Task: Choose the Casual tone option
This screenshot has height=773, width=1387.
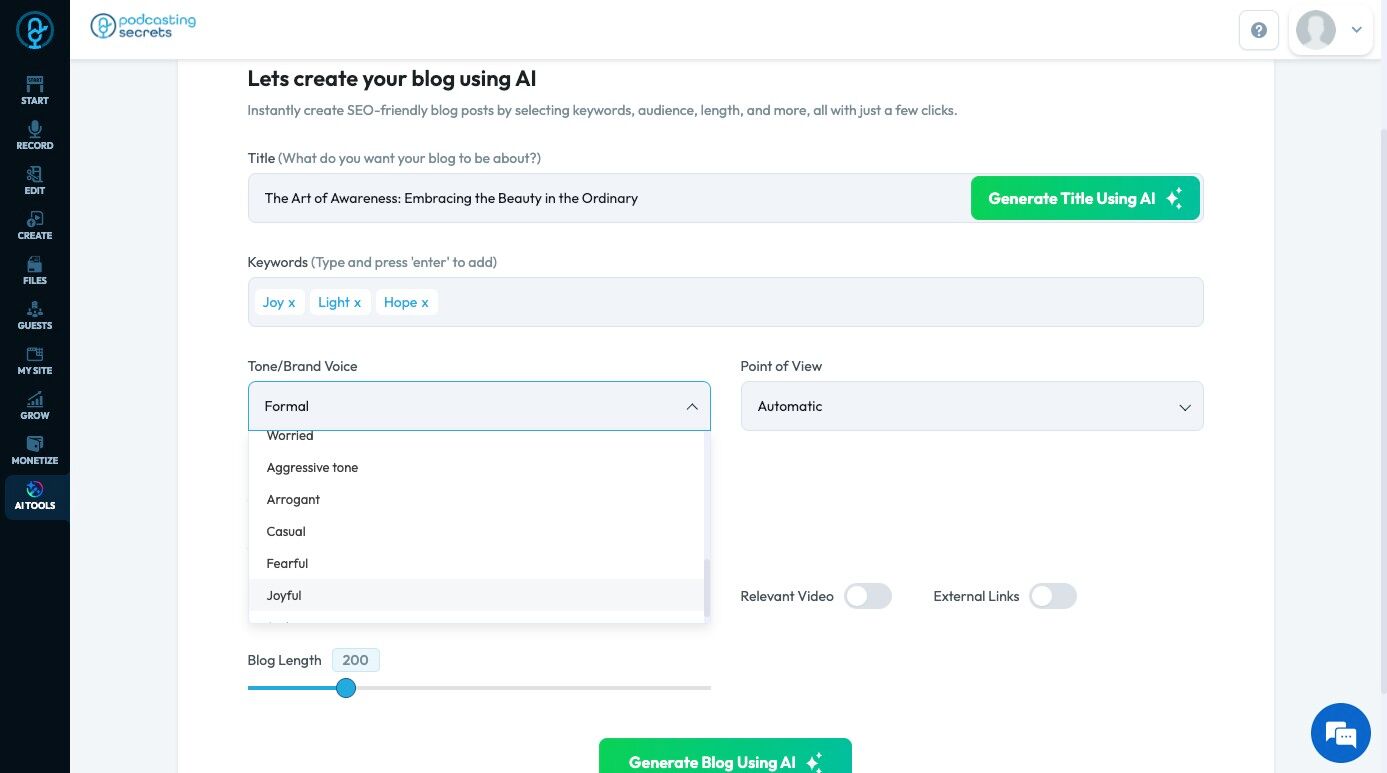Action: 286,531
